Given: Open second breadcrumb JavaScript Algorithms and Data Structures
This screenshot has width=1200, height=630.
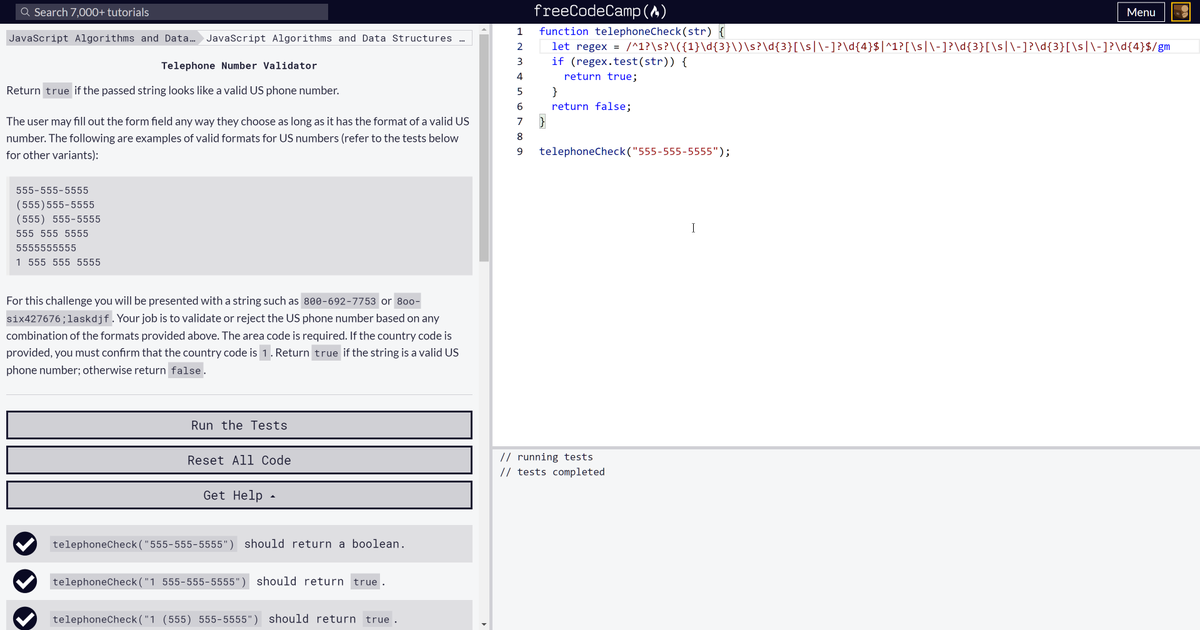Looking at the screenshot, I should click(x=336, y=38).
